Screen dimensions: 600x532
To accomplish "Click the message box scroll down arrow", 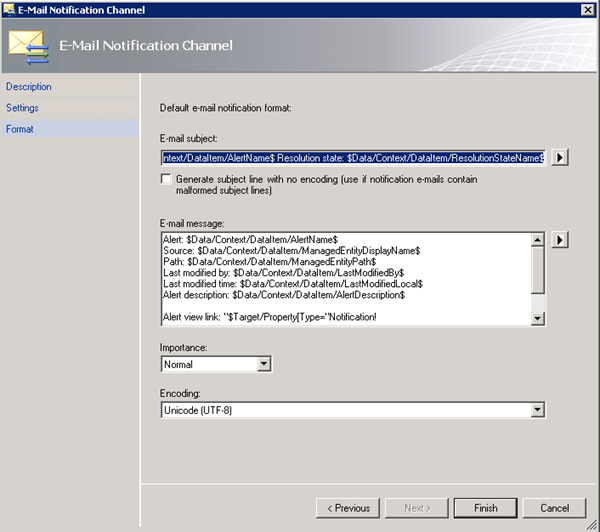I will 538,318.
